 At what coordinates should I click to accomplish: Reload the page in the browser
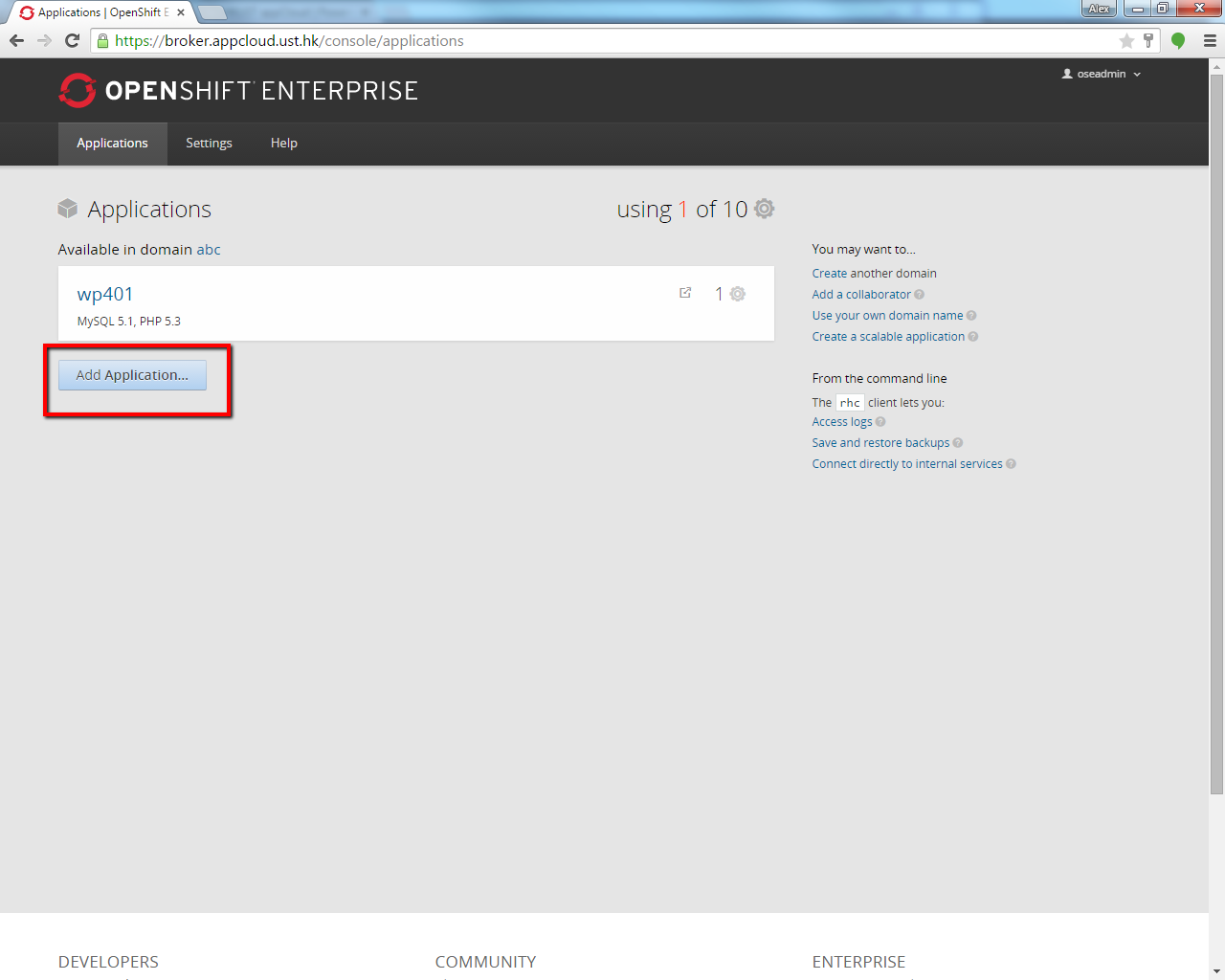click(x=72, y=40)
